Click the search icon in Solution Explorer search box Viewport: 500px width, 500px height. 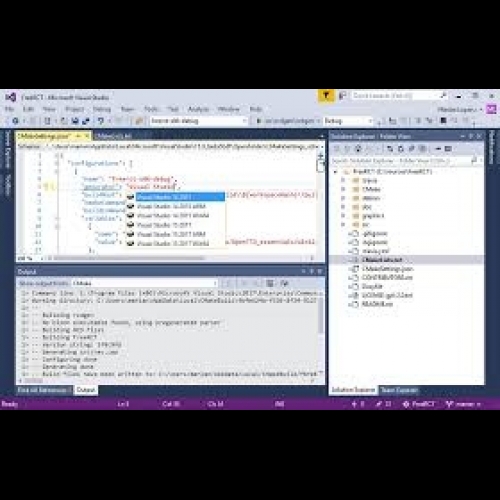coord(474,160)
